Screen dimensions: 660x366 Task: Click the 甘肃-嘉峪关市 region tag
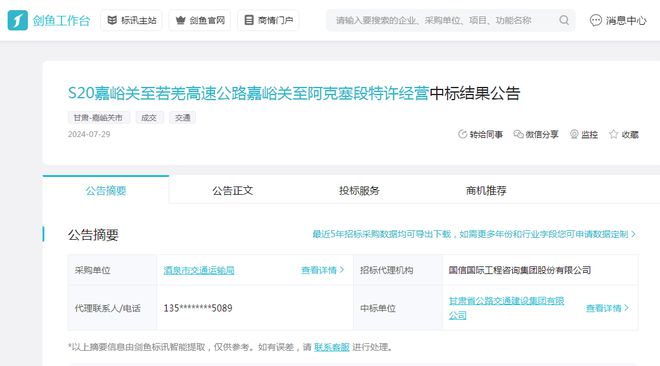click(x=98, y=118)
